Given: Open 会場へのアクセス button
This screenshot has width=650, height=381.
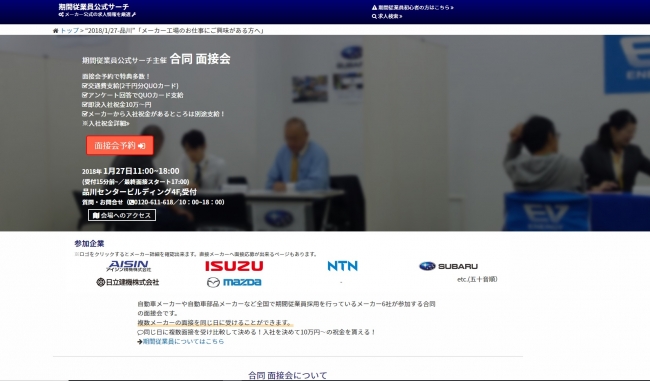Looking at the screenshot, I should click(x=122, y=215).
